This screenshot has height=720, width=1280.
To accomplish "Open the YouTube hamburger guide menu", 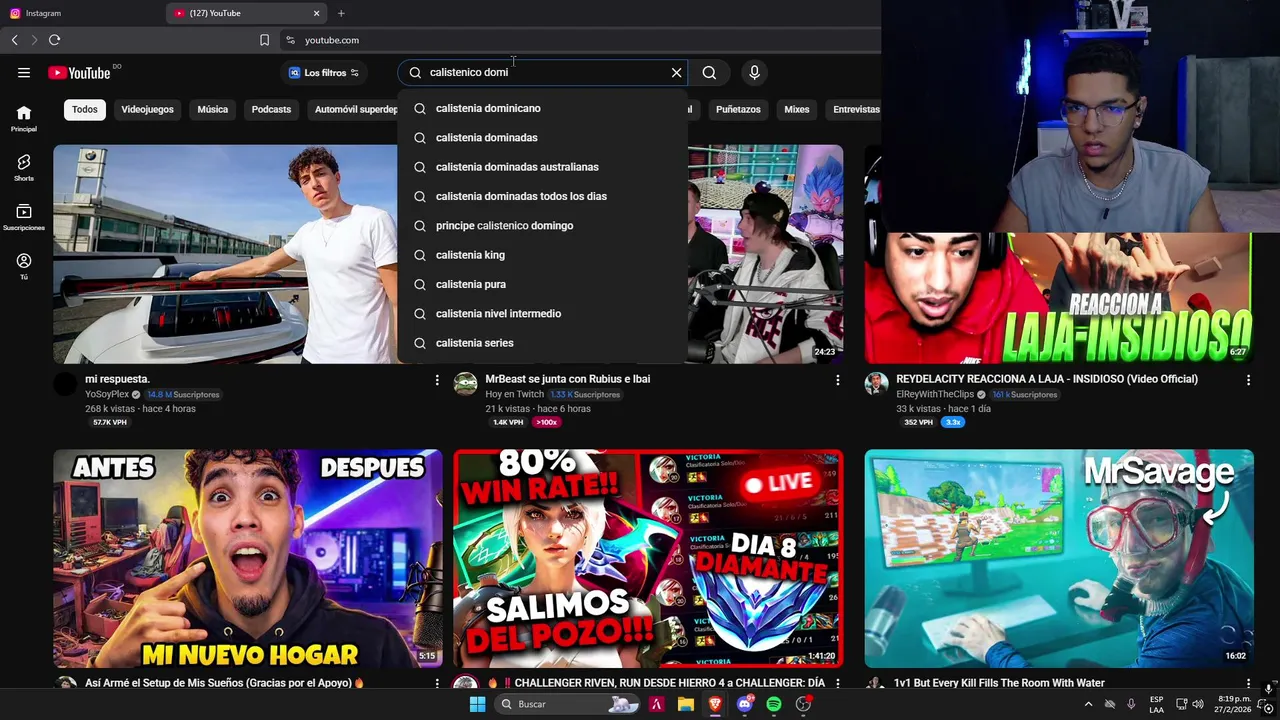I will click(24, 72).
